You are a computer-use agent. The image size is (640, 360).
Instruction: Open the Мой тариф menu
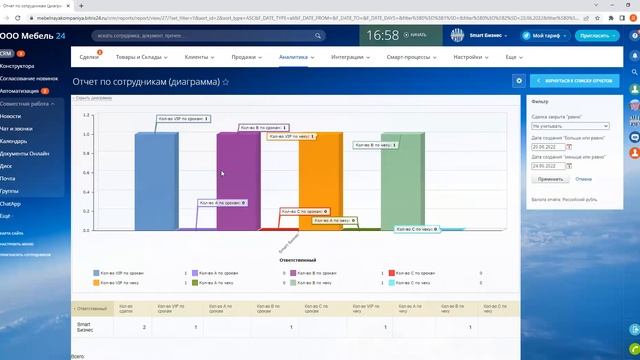click(x=545, y=36)
